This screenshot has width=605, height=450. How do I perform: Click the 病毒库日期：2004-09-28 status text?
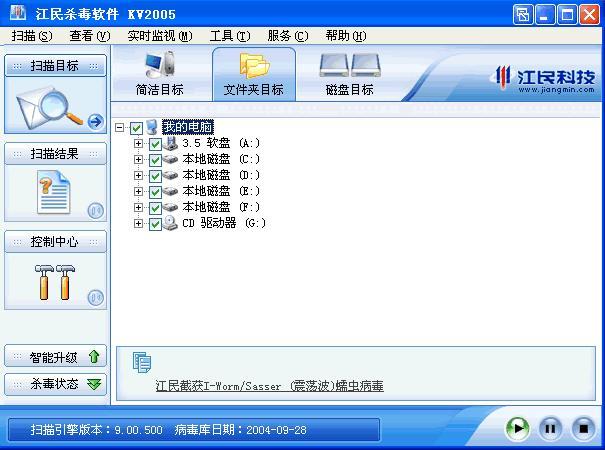tap(240, 430)
